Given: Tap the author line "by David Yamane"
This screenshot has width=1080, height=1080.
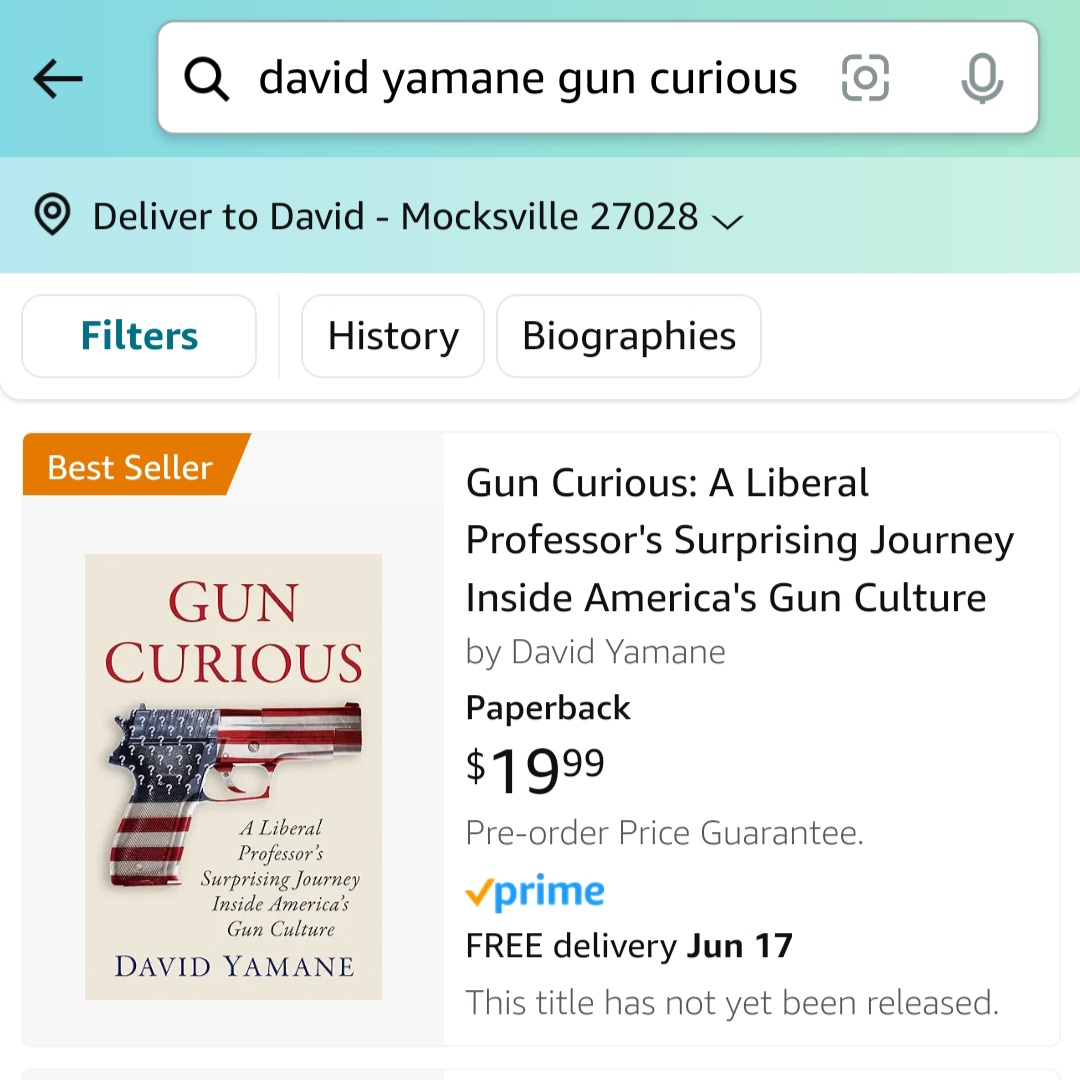Looking at the screenshot, I should pos(596,652).
